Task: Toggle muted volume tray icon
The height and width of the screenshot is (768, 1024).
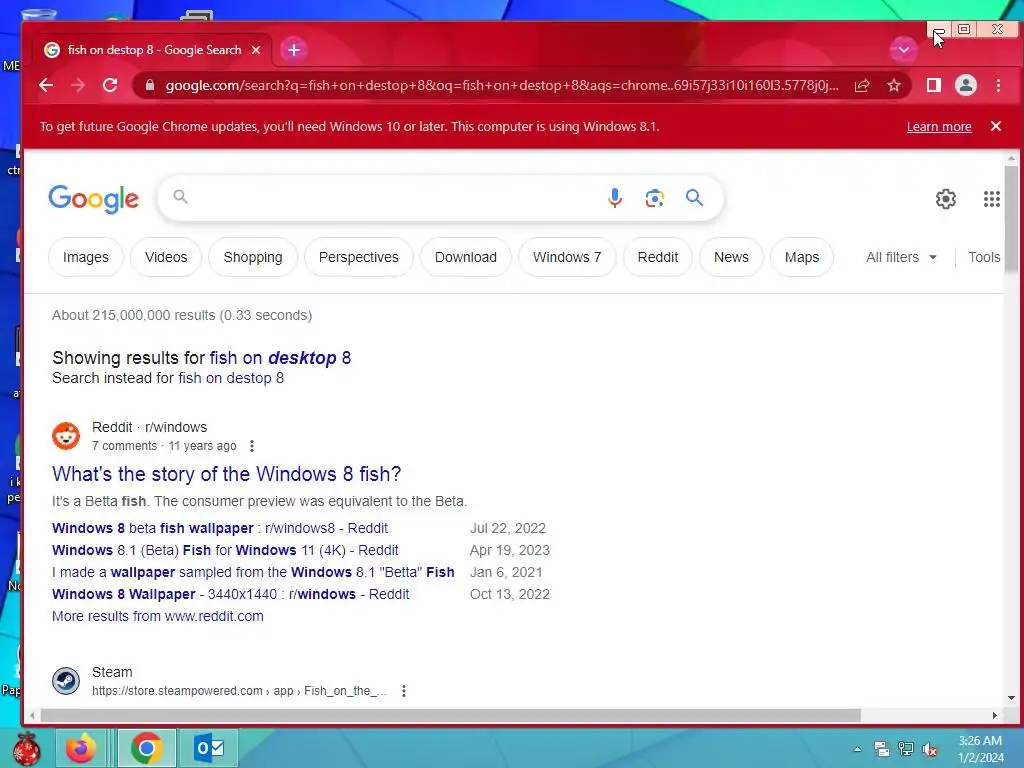Action: [x=929, y=749]
